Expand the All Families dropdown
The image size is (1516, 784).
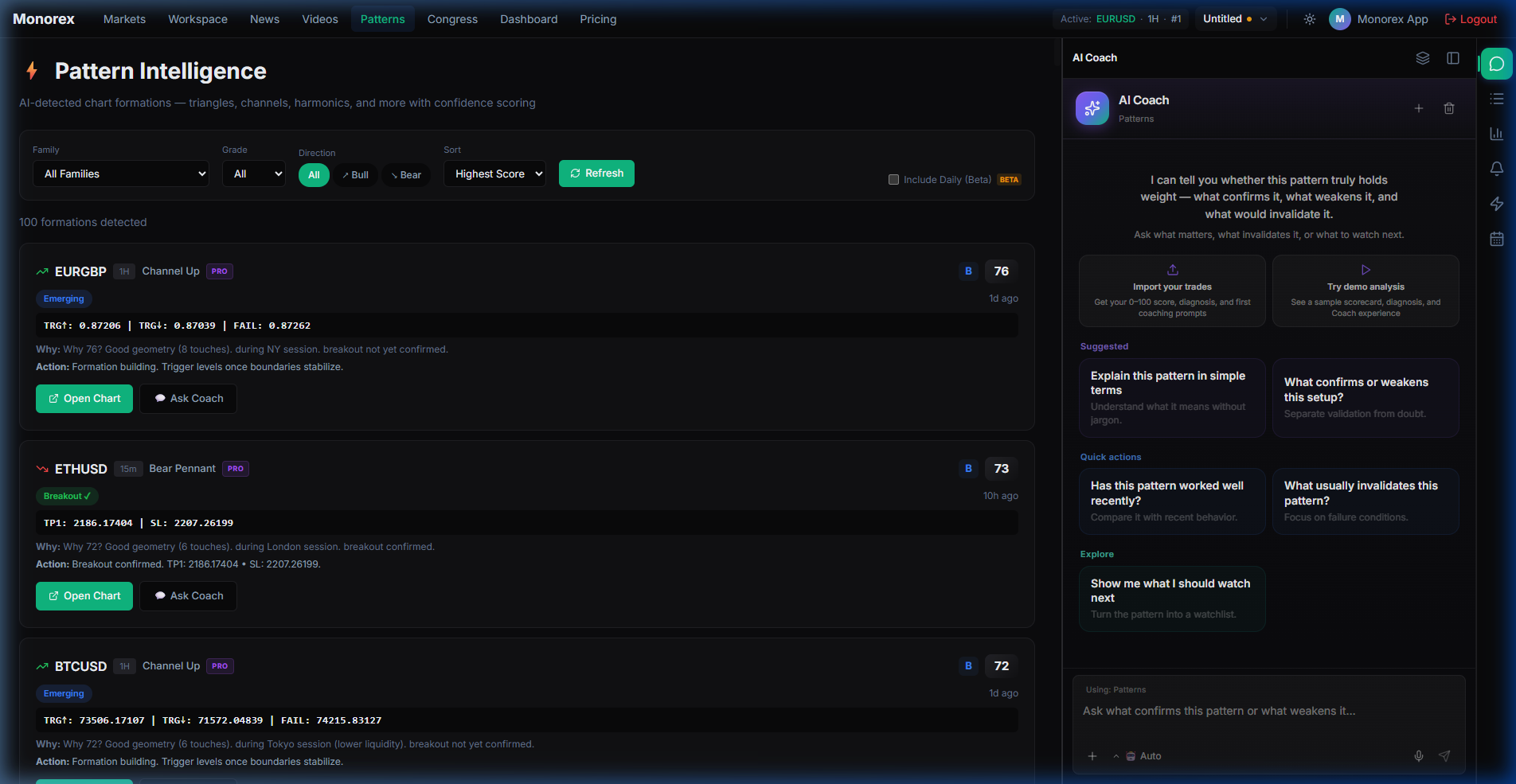point(121,174)
